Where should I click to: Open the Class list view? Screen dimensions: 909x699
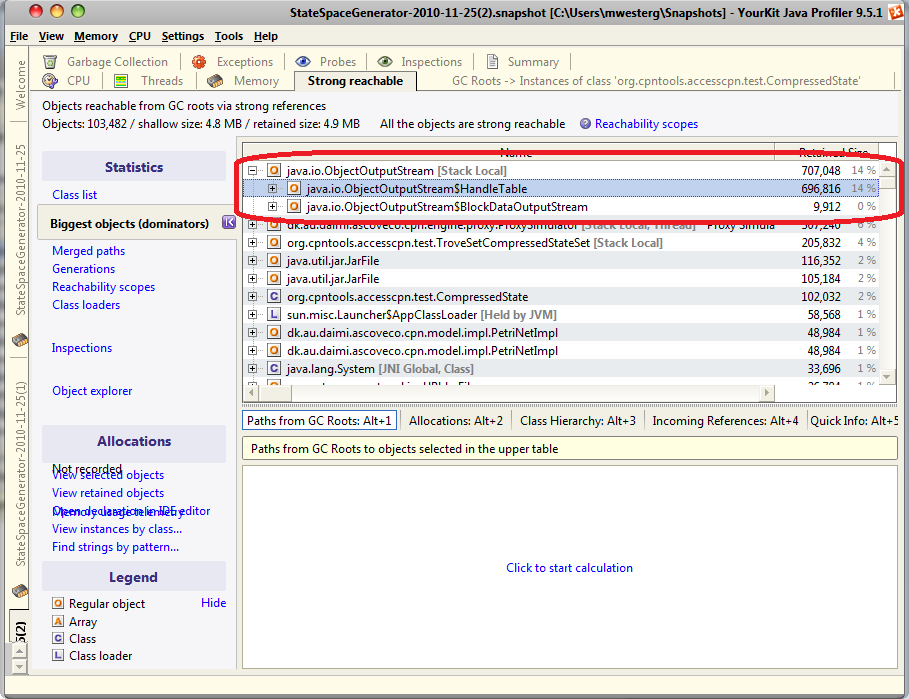coord(75,195)
